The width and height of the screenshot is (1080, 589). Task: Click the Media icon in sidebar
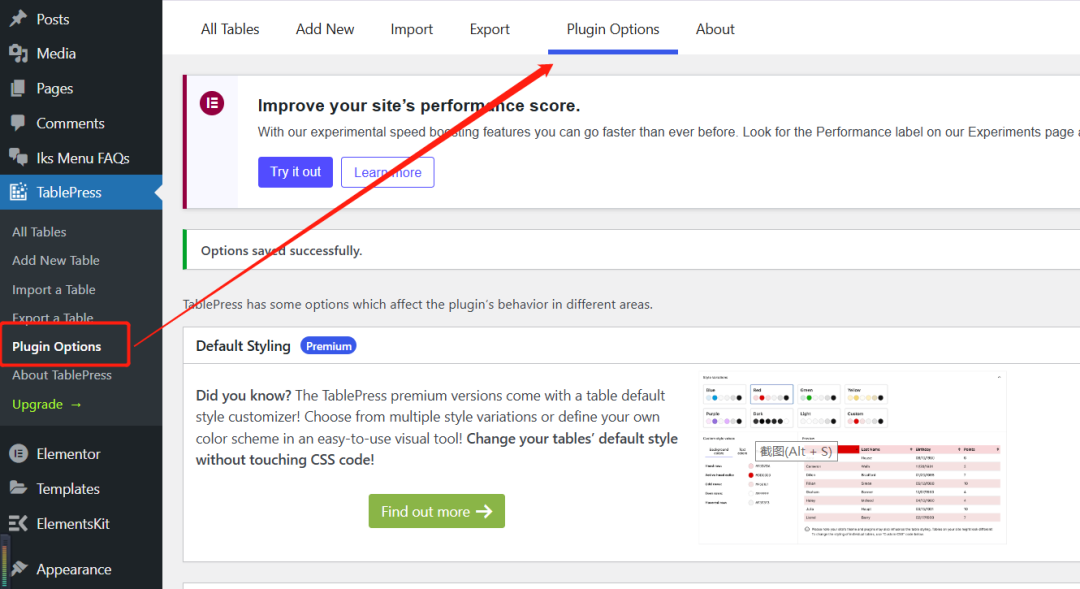pyautogui.click(x=19, y=53)
